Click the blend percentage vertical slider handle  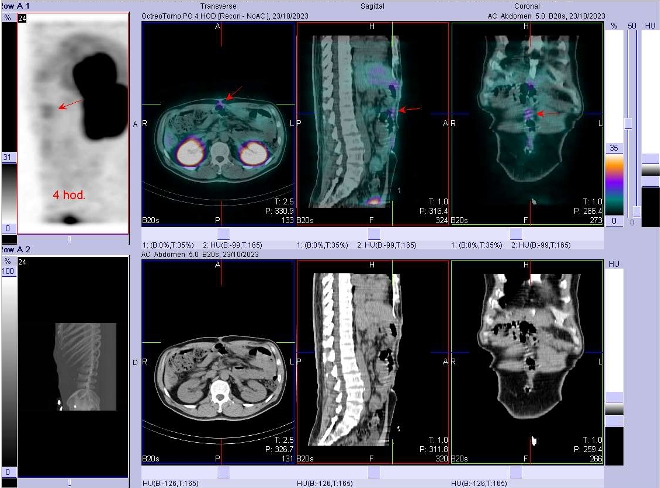[x=628, y=122]
